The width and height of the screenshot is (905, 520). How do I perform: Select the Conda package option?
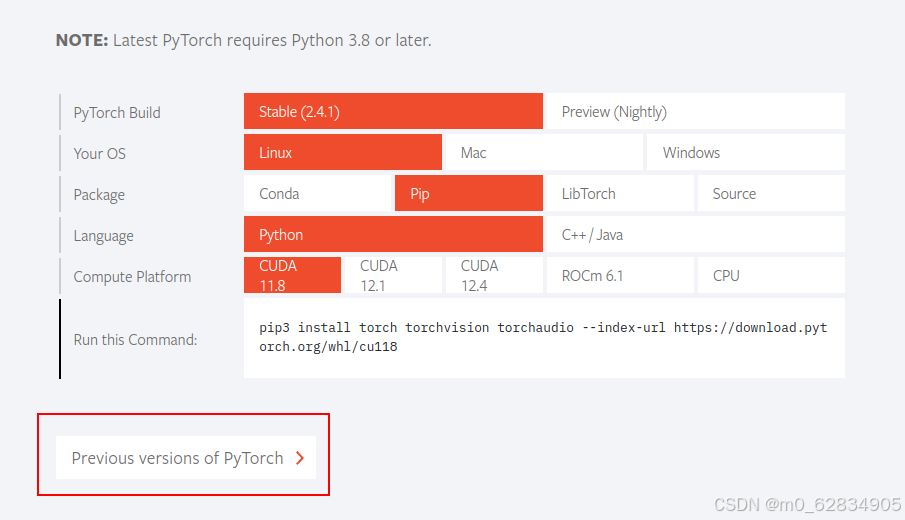(x=317, y=193)
